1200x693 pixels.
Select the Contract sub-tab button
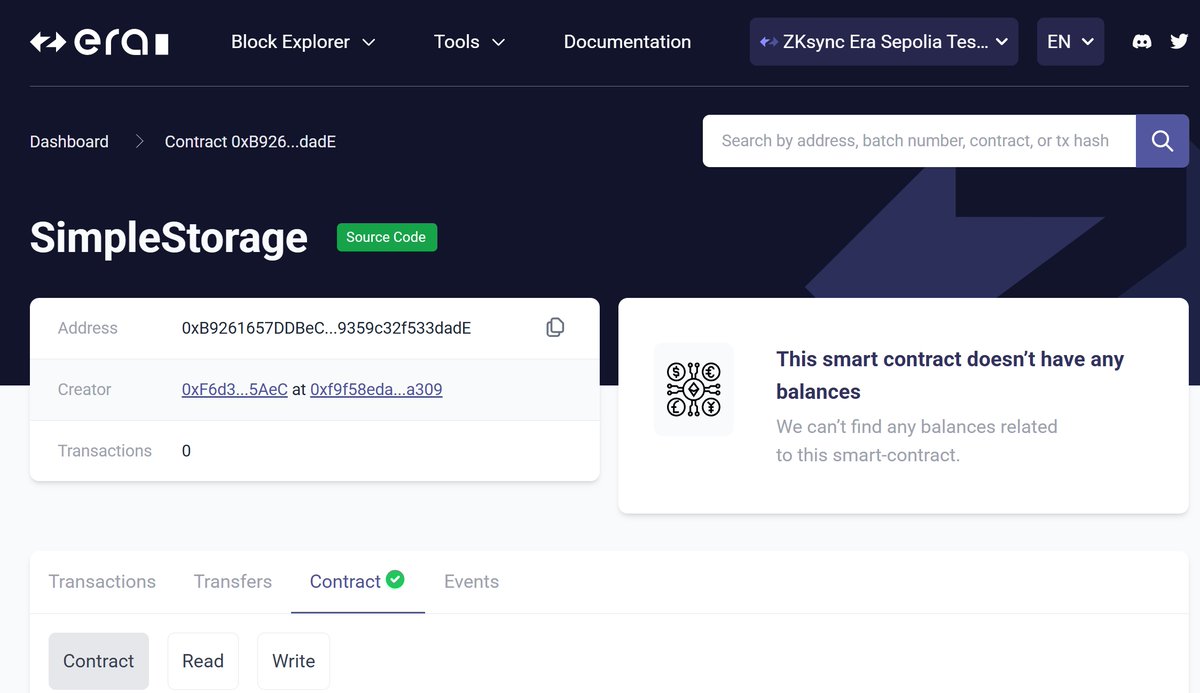[98, 661]
